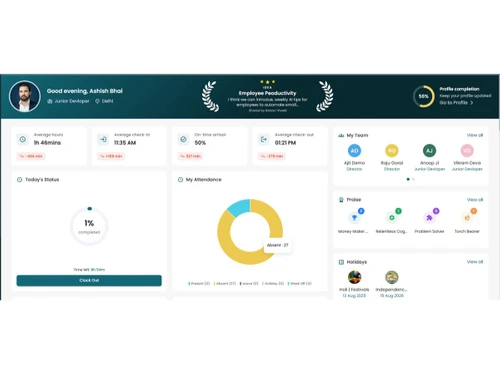Open the Employee Productivity idea title
Image resolution: width=500 pixels, height=375 pixels.
pos(267,93)
